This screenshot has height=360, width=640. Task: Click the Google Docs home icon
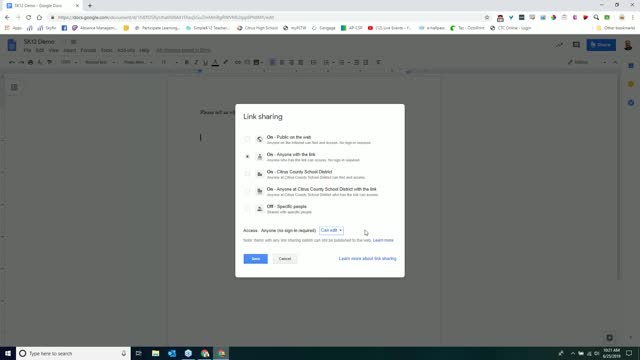click(x=12, y=45)
